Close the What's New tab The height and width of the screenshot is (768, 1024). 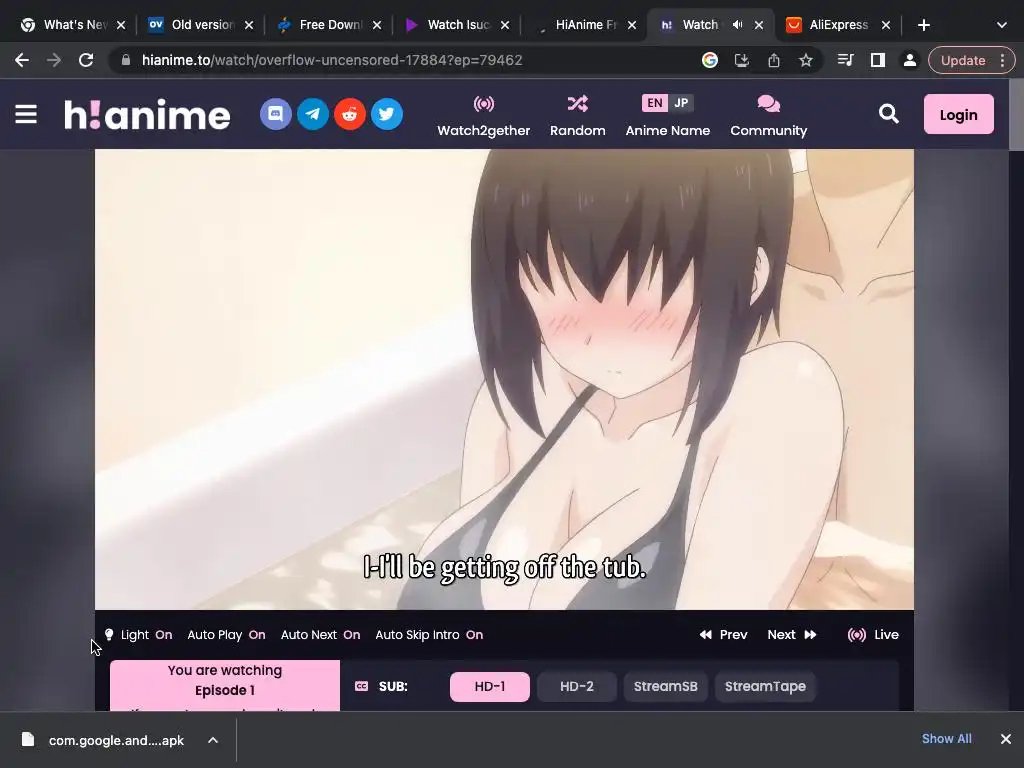tap(121, 25)
